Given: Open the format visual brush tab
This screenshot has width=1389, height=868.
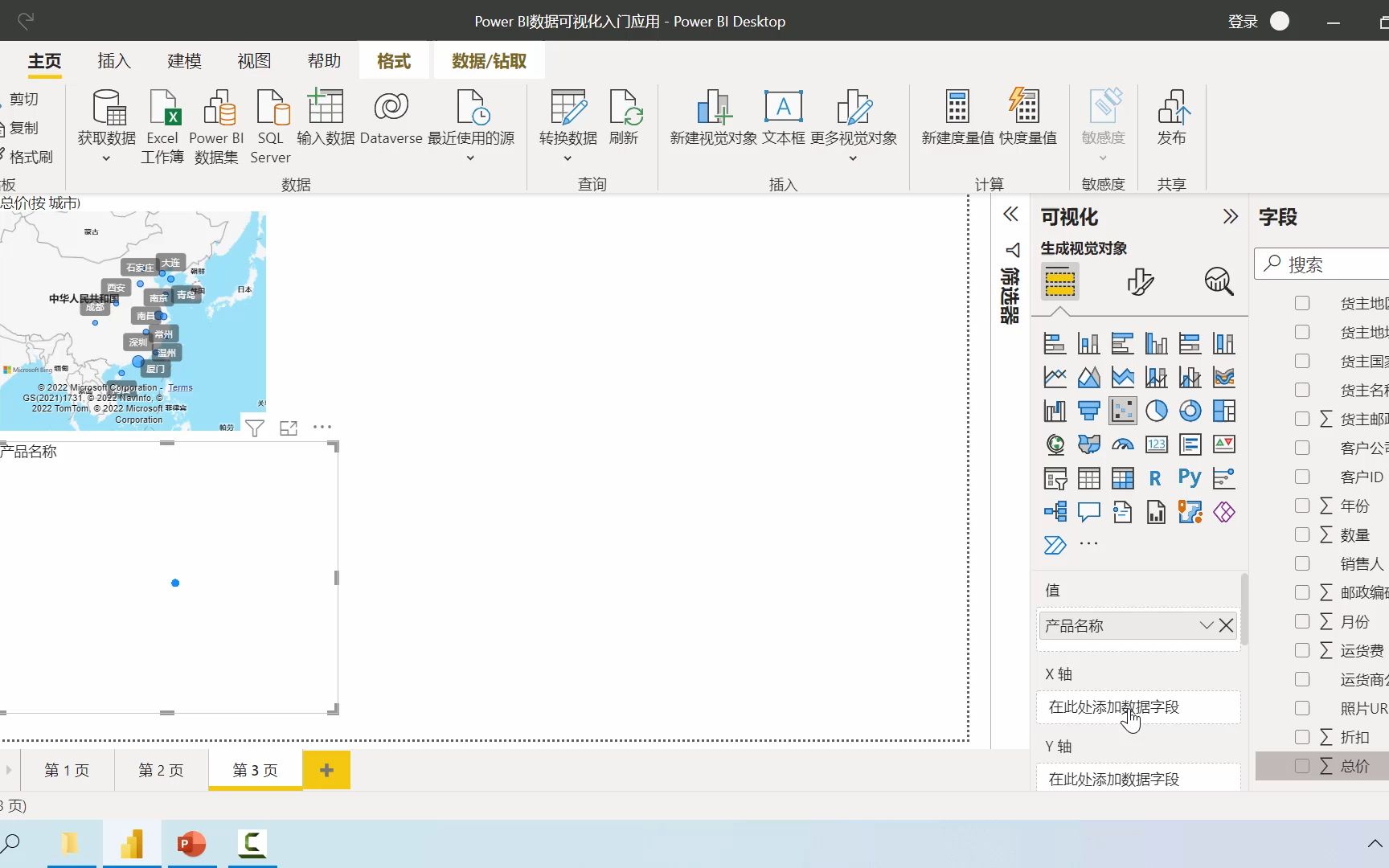Looking at the screenshot, I should coord(1140,281).
